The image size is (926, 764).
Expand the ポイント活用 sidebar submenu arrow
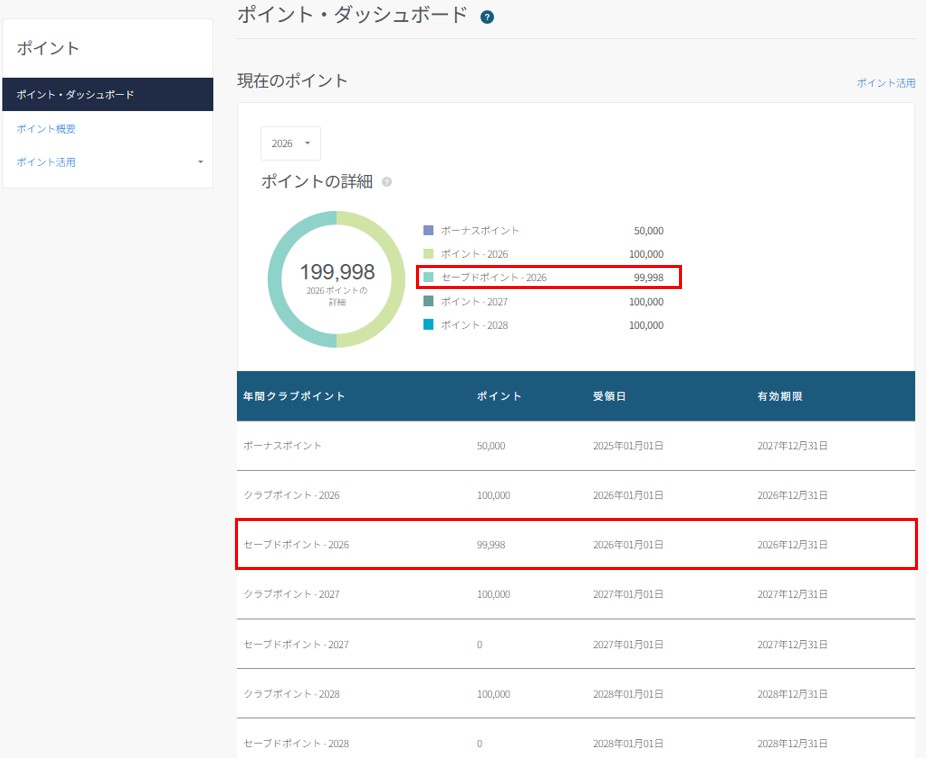[x=200, y=162]
